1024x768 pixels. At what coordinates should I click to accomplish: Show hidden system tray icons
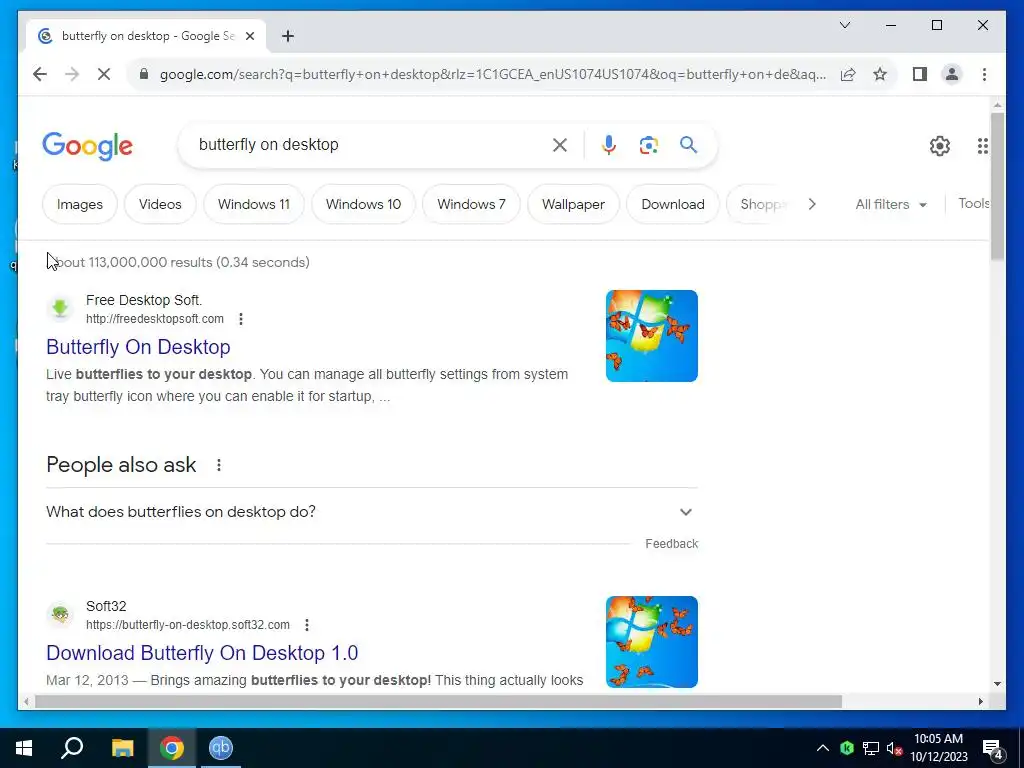pyautogui.click(x=823, y=748)
